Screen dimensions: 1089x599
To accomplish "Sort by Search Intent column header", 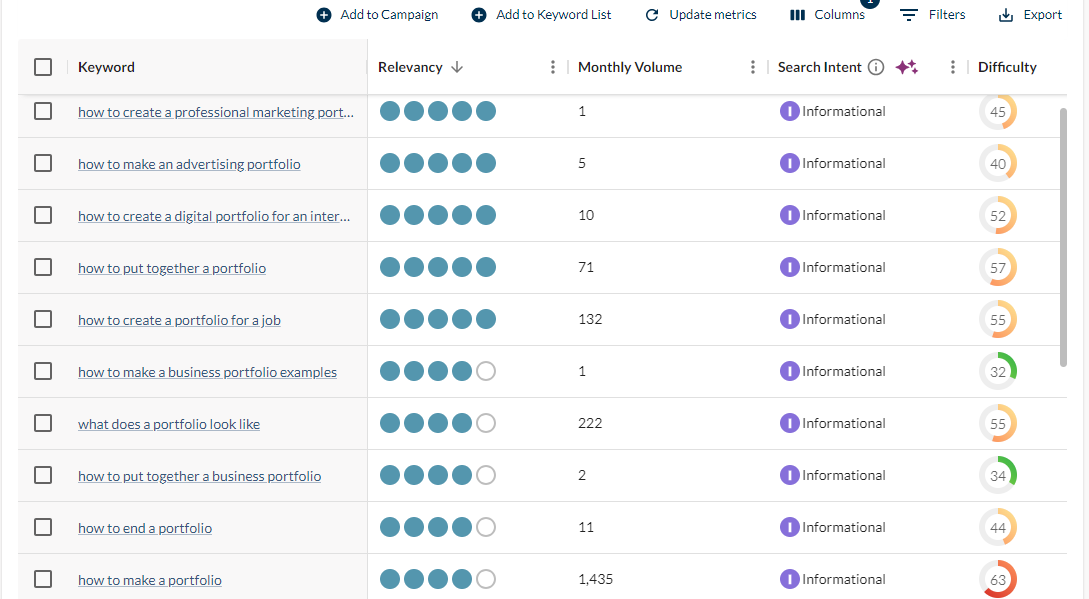I will 820,67.
